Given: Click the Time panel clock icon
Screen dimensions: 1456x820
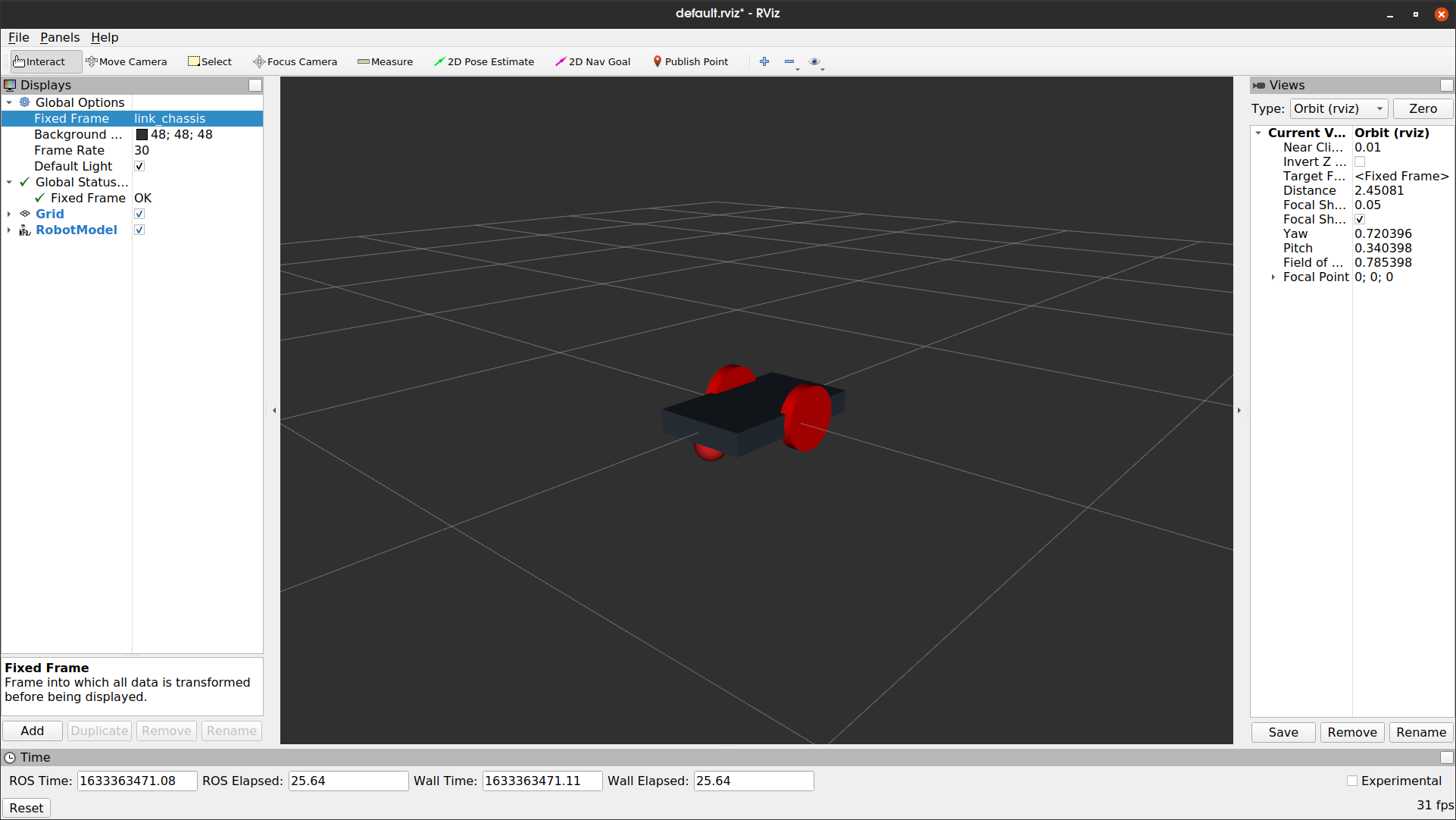Looking at the screenshot, I should [10, 757].
